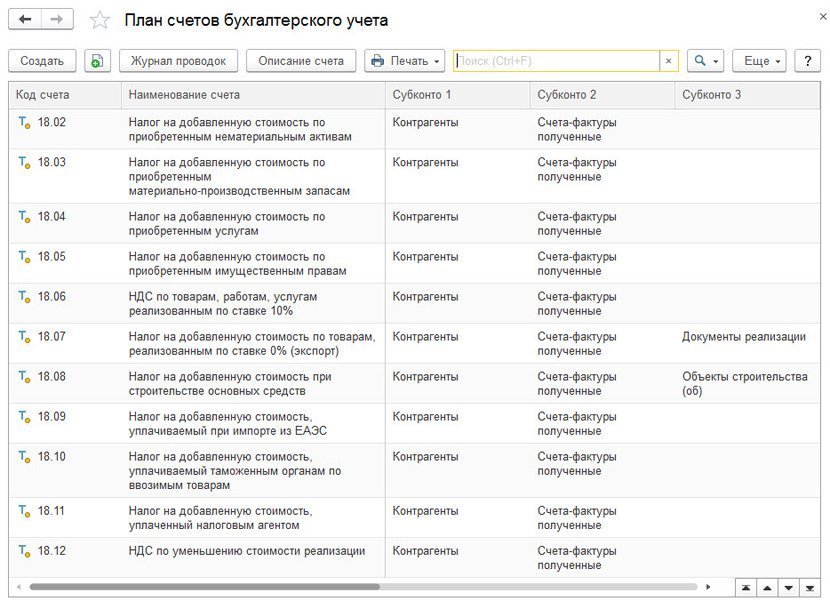
Task: Close the chart of accounts window
Action: [x=823, y=16]
